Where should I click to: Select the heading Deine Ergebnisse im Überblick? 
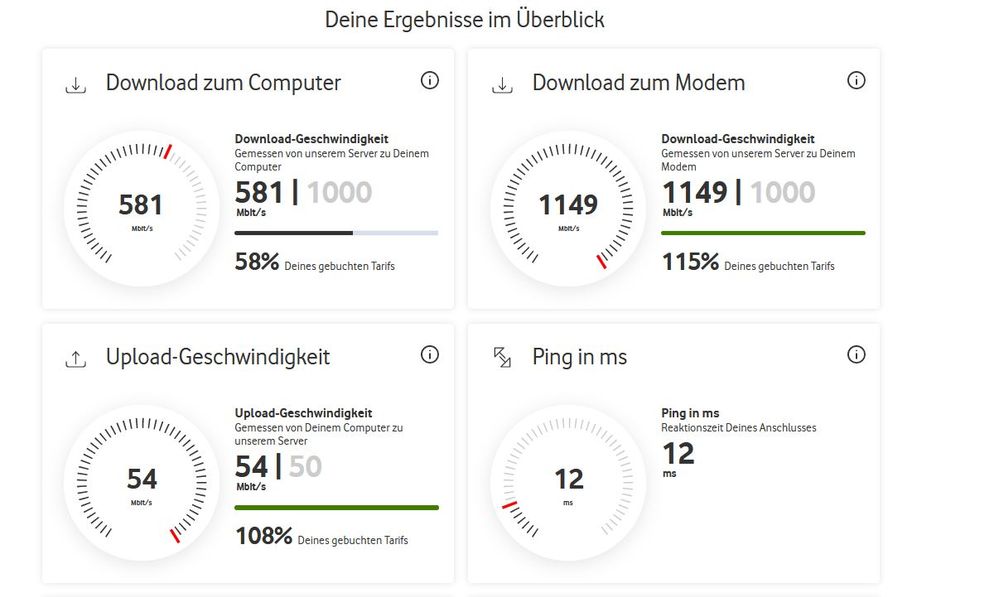[464, 19]
